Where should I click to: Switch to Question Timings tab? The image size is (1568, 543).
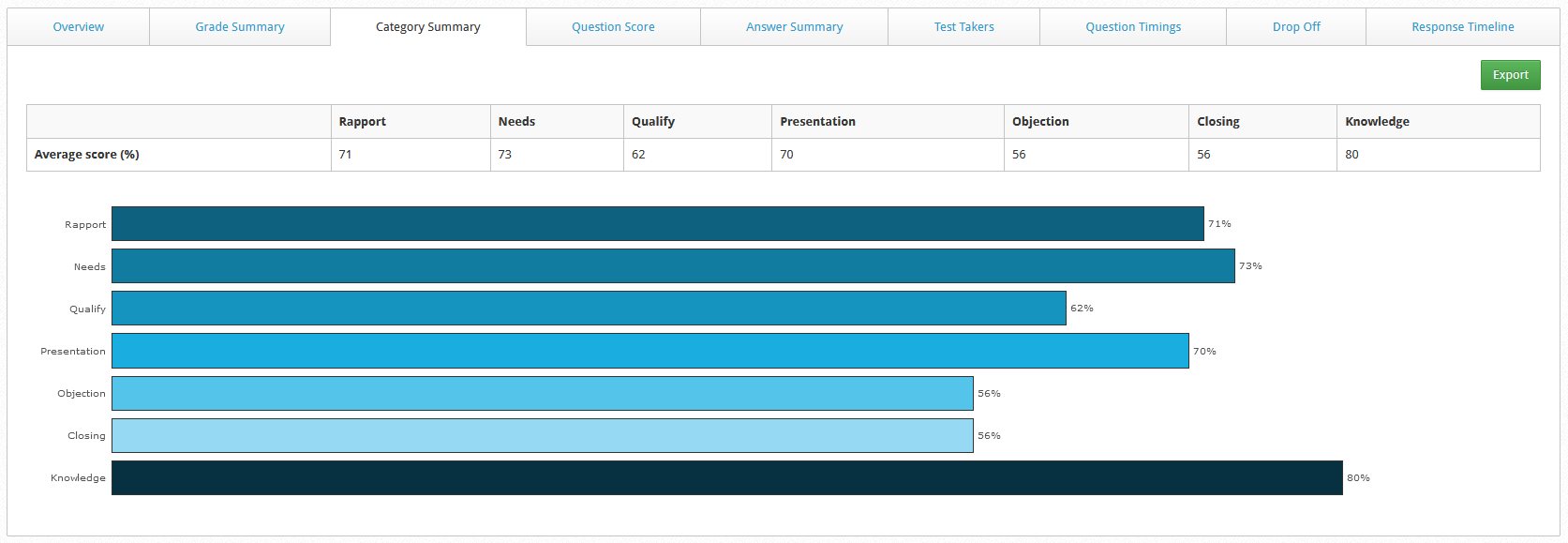[1132, 27]
